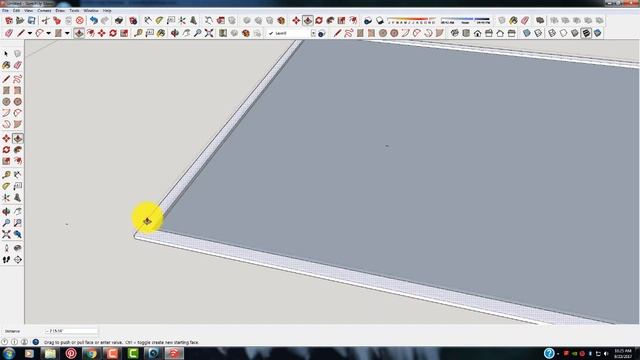Enable Monochrome face style
640x360 pixels.
[598, 33]
